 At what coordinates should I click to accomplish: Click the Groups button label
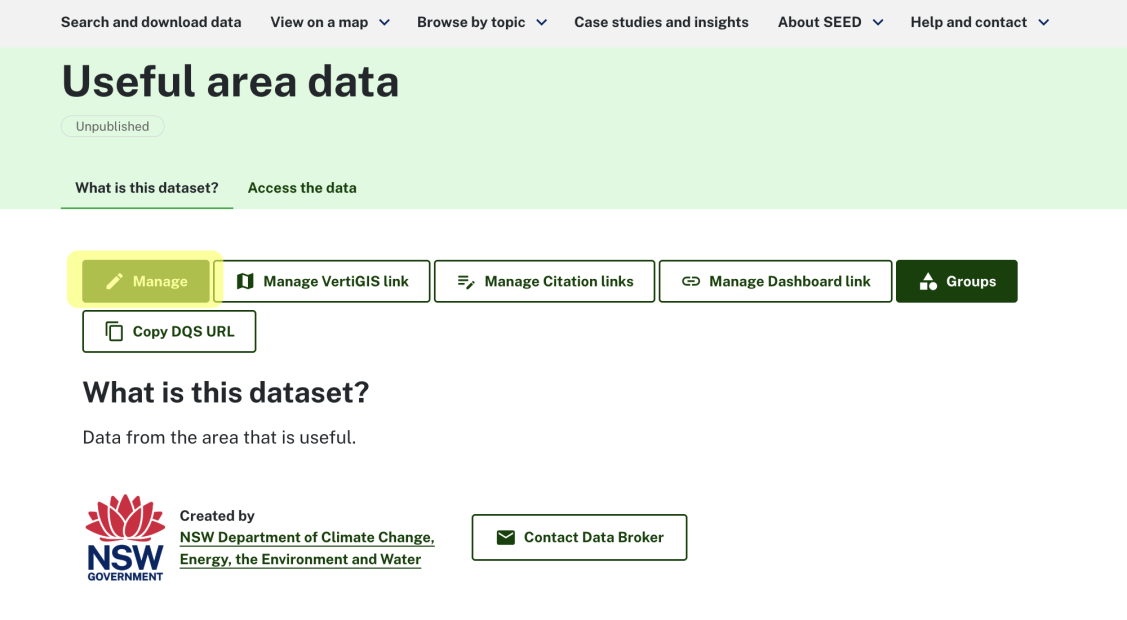(x=971, y=282)
